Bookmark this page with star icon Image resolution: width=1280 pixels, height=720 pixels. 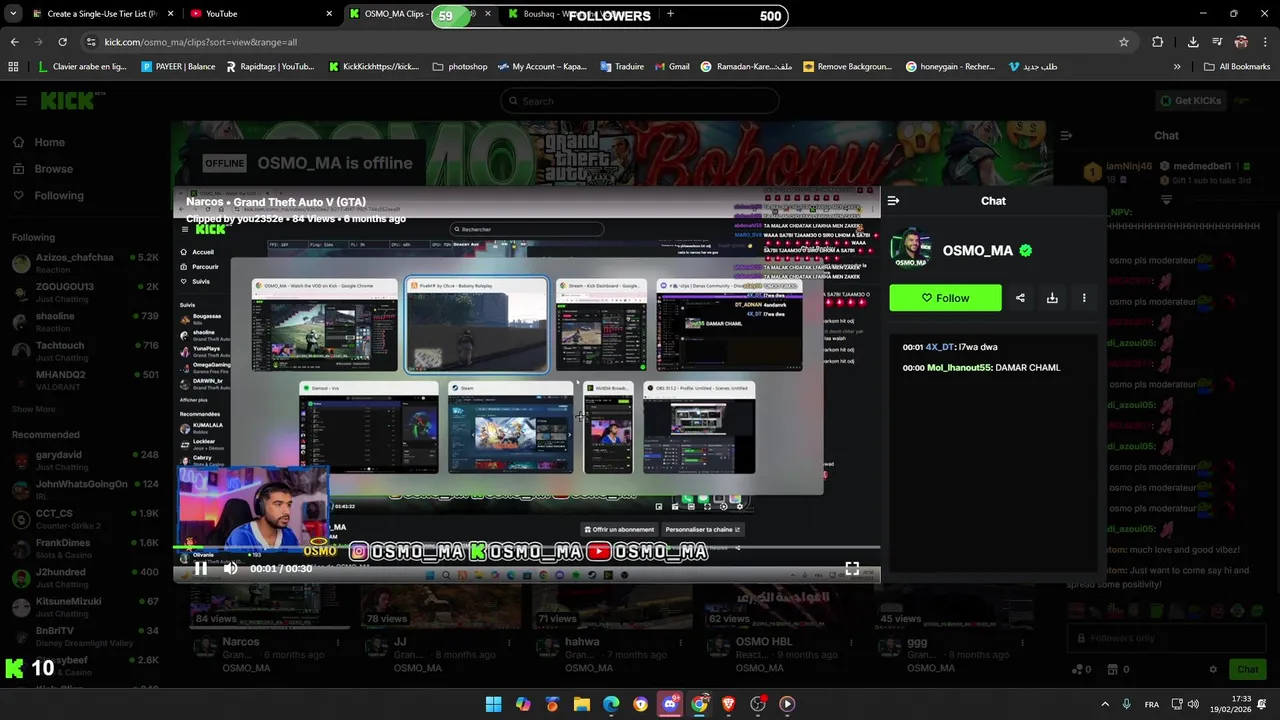1124,42
